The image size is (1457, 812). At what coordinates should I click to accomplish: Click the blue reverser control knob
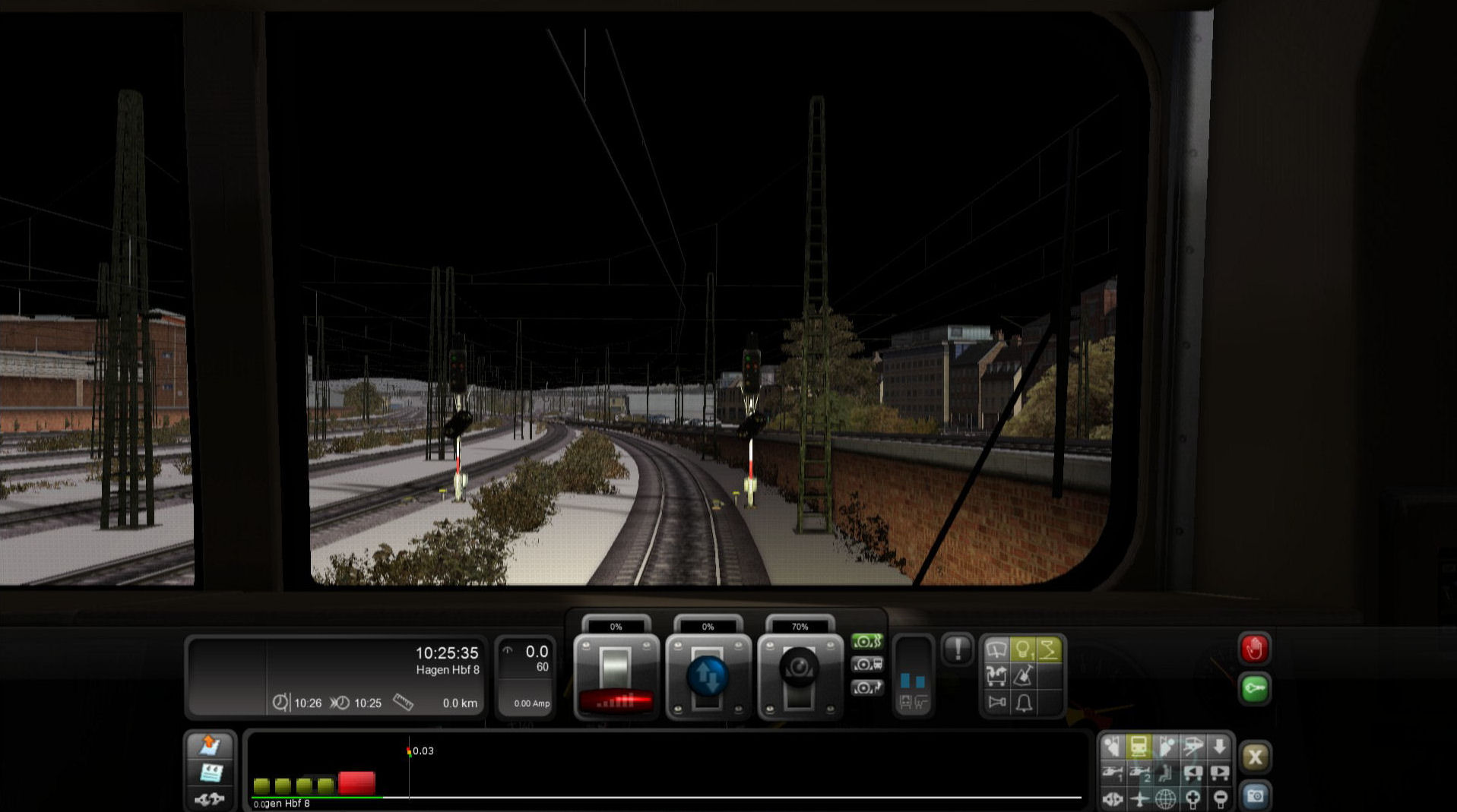tap(708, 676)
